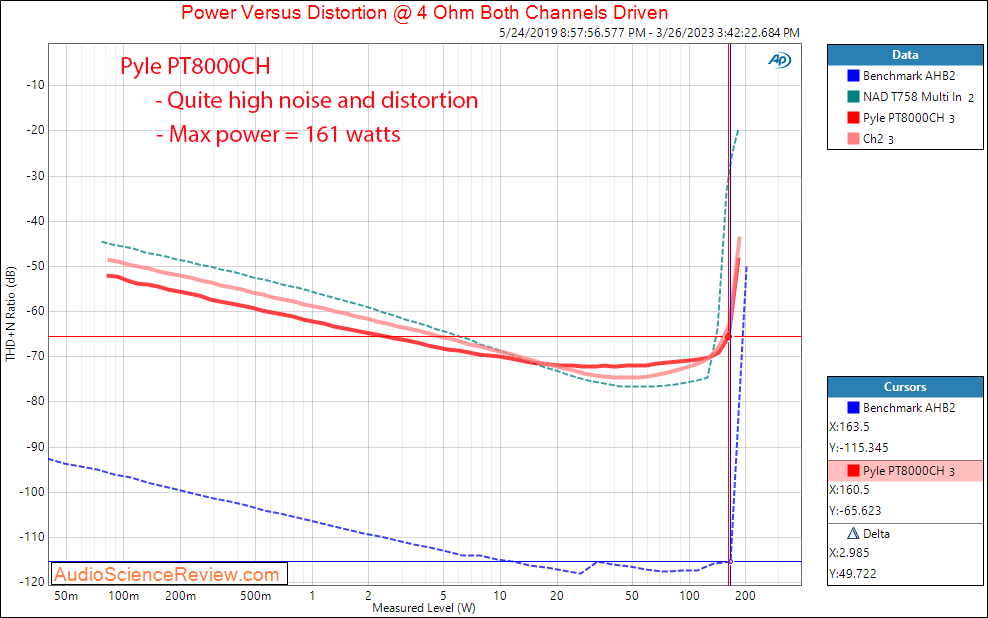Click the cursor value X:160.5
Screen dimensions: 988x618
849,489
